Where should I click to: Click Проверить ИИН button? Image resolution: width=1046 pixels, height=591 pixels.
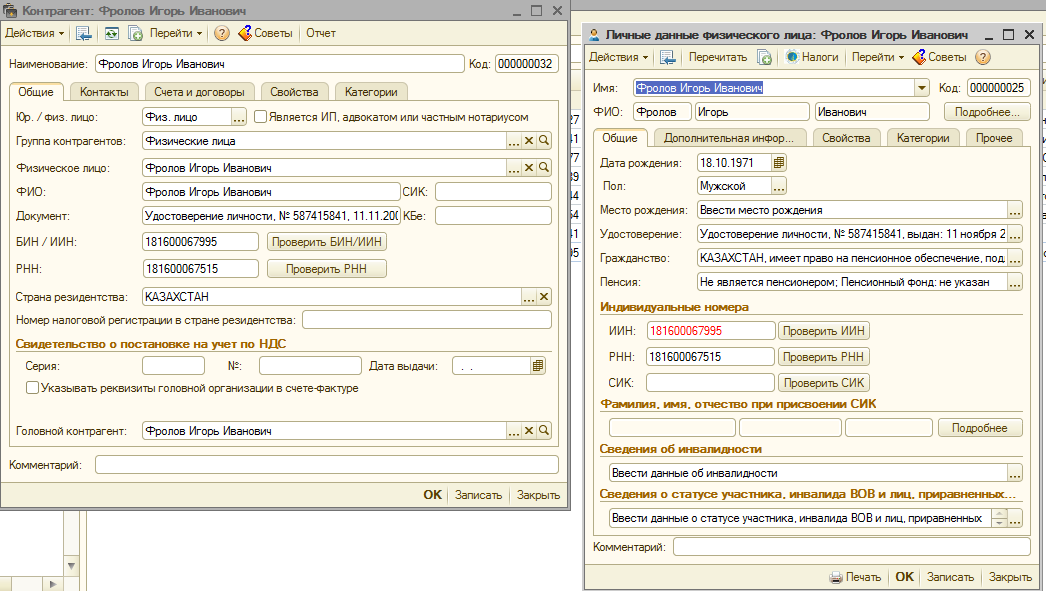(823, 331)
